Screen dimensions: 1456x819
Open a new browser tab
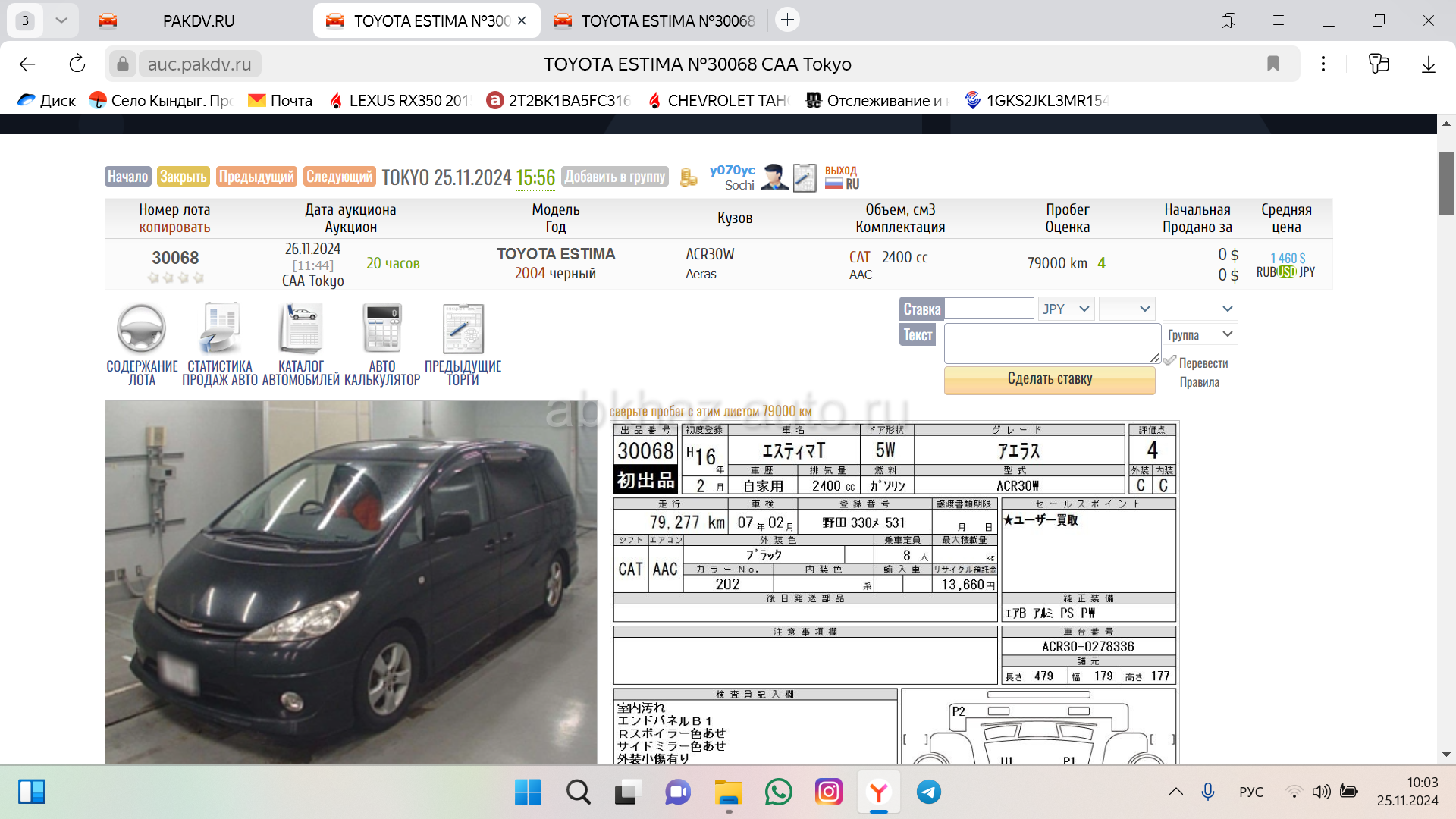point(788,20)
